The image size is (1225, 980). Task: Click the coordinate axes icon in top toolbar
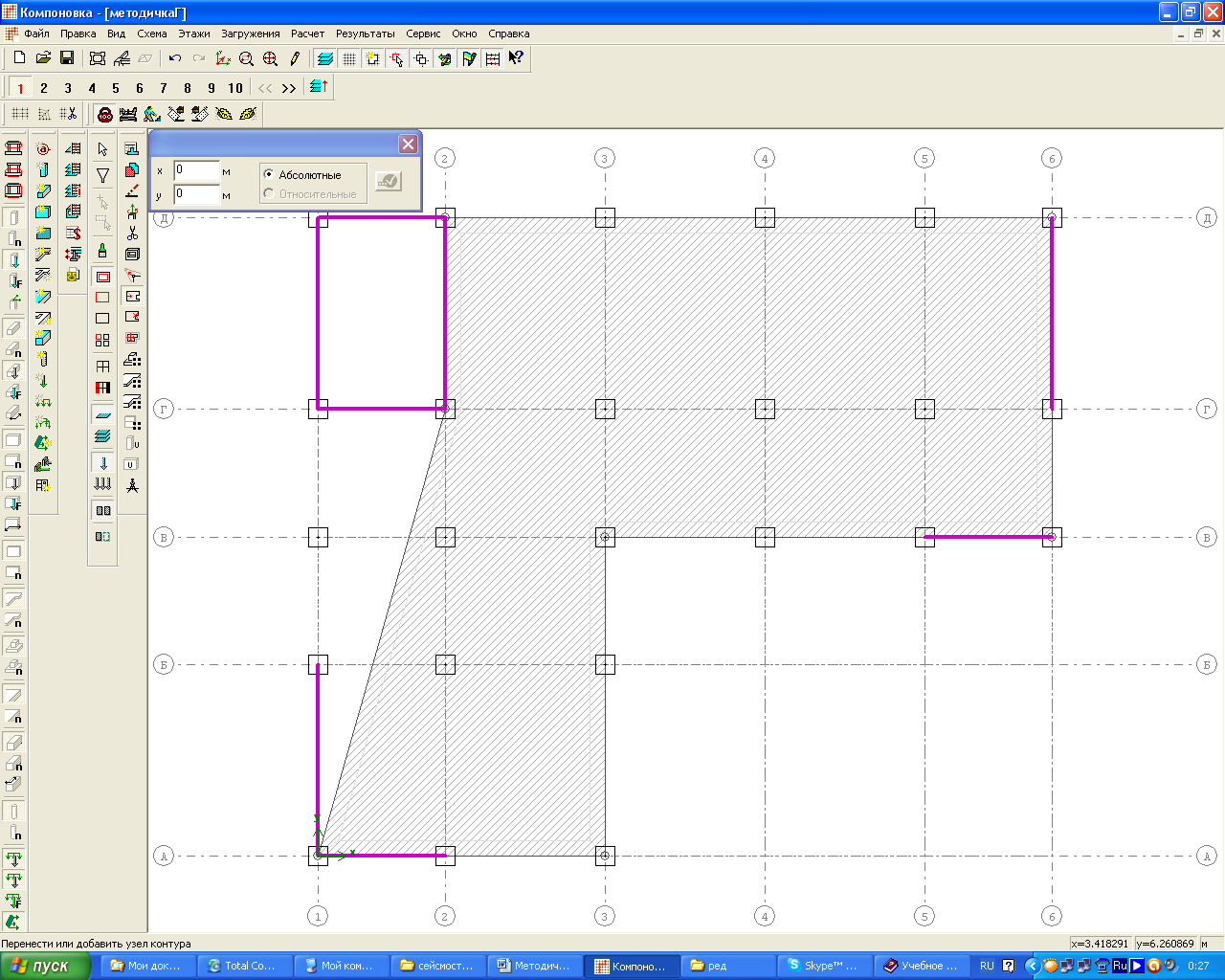click(x=223, y=58)
